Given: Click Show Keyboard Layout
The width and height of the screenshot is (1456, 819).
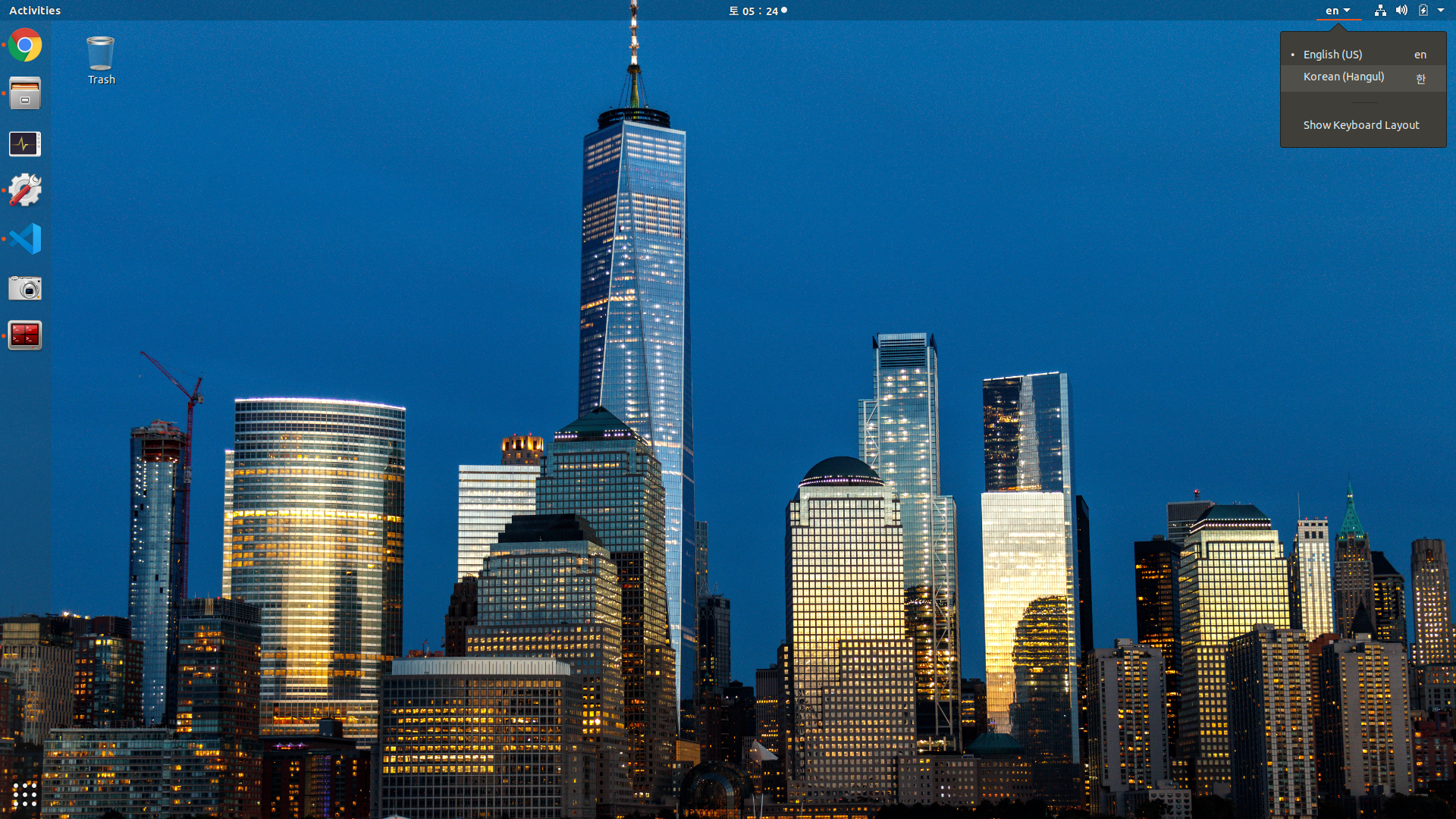Looking at the screenshot, I should (x=1360, y=125).
